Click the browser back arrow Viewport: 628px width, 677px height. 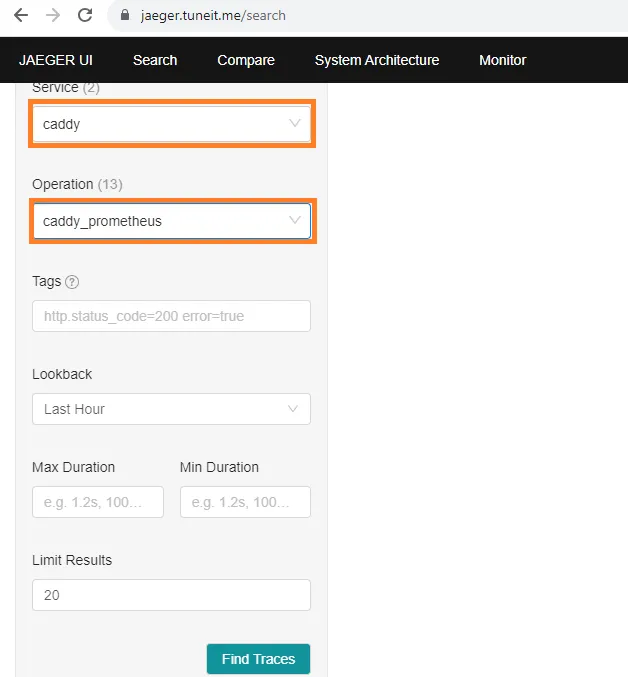21,16
